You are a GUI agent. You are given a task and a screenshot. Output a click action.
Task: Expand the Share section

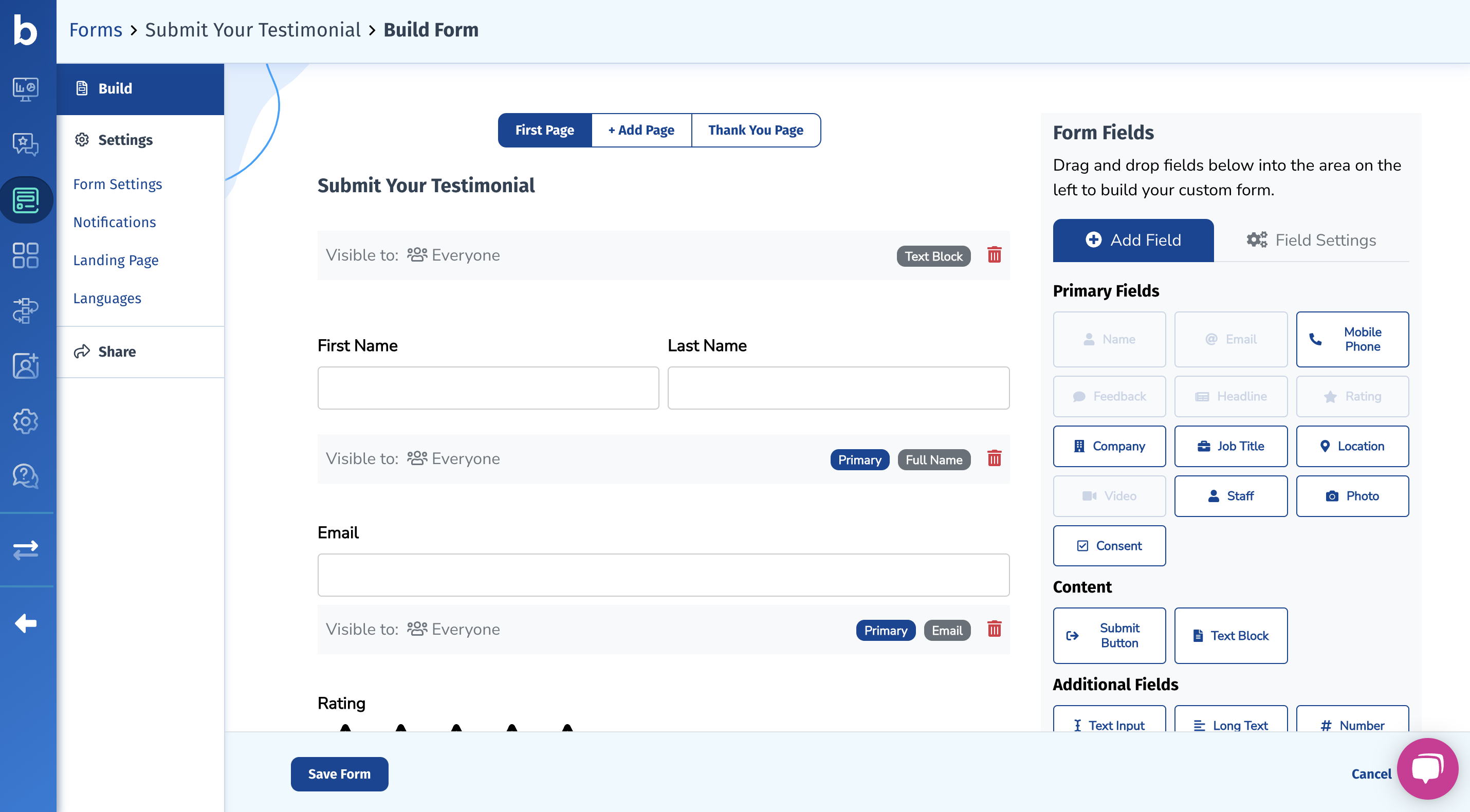click(116, 352)
